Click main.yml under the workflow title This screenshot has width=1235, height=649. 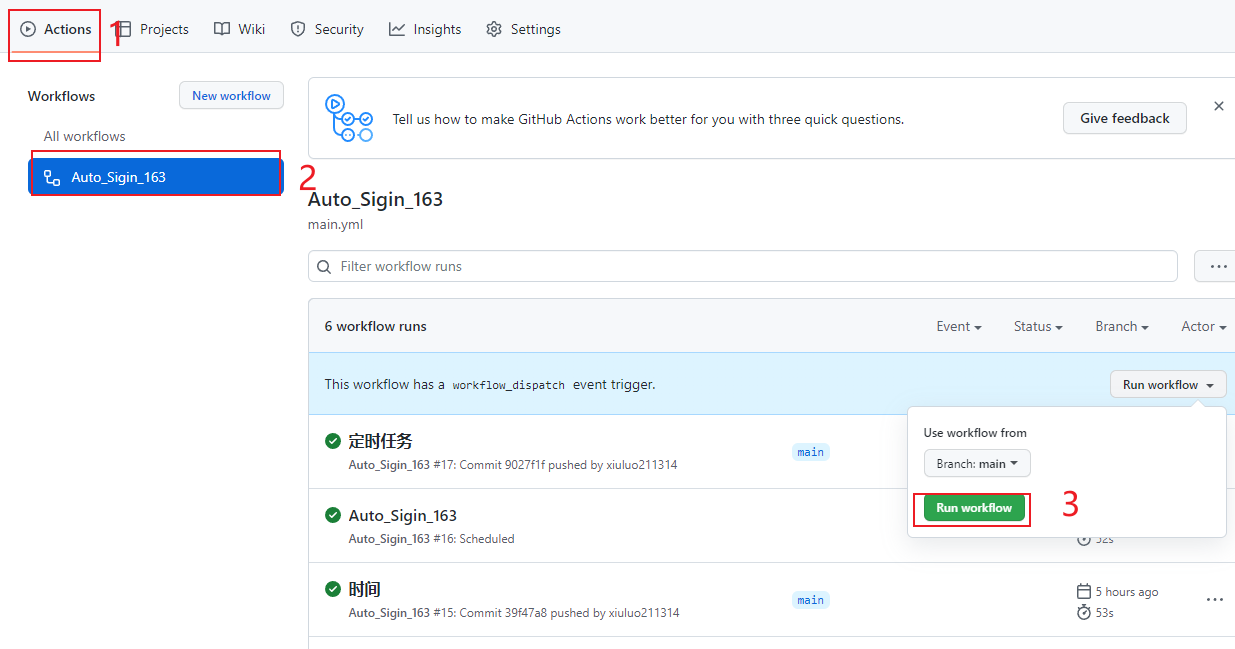pyautogui.click(x=335, y=224)
